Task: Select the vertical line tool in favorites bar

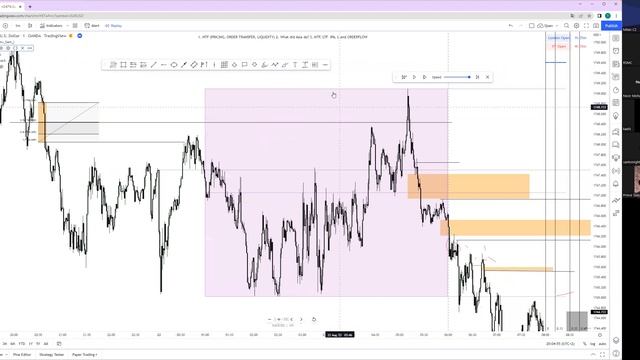Action: point(214,65)
